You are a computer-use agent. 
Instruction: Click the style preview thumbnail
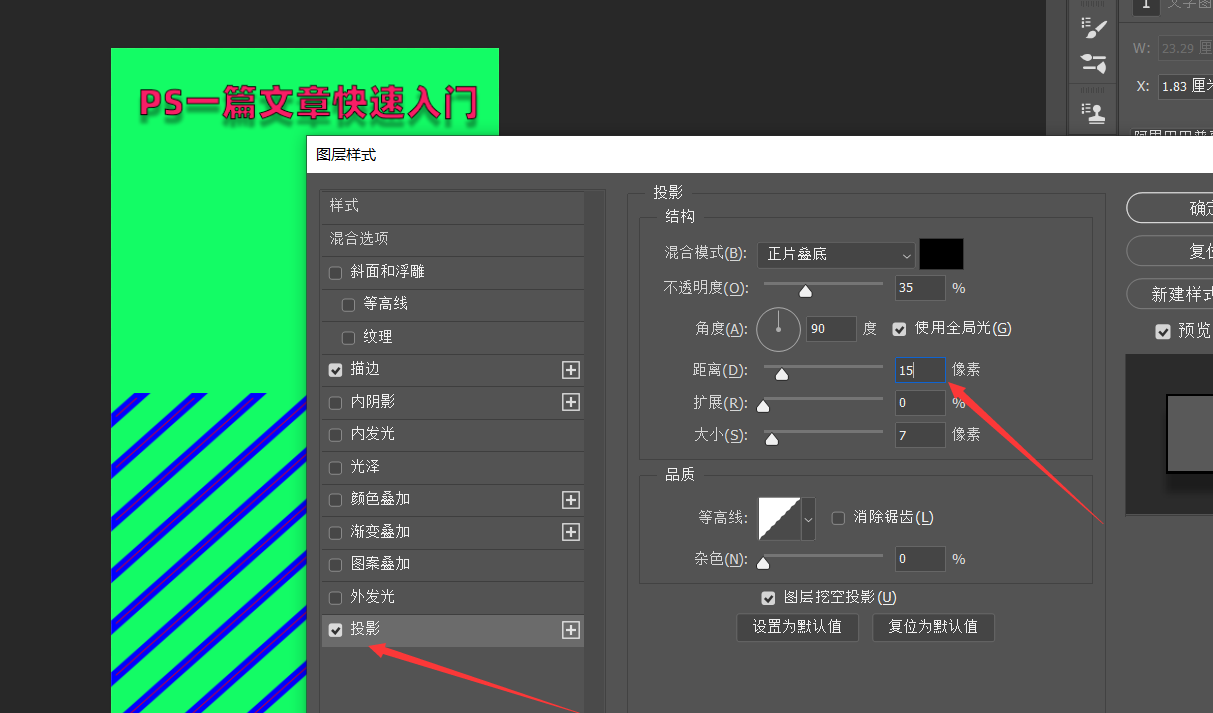pyautogui.click(x=1170, y=434)
